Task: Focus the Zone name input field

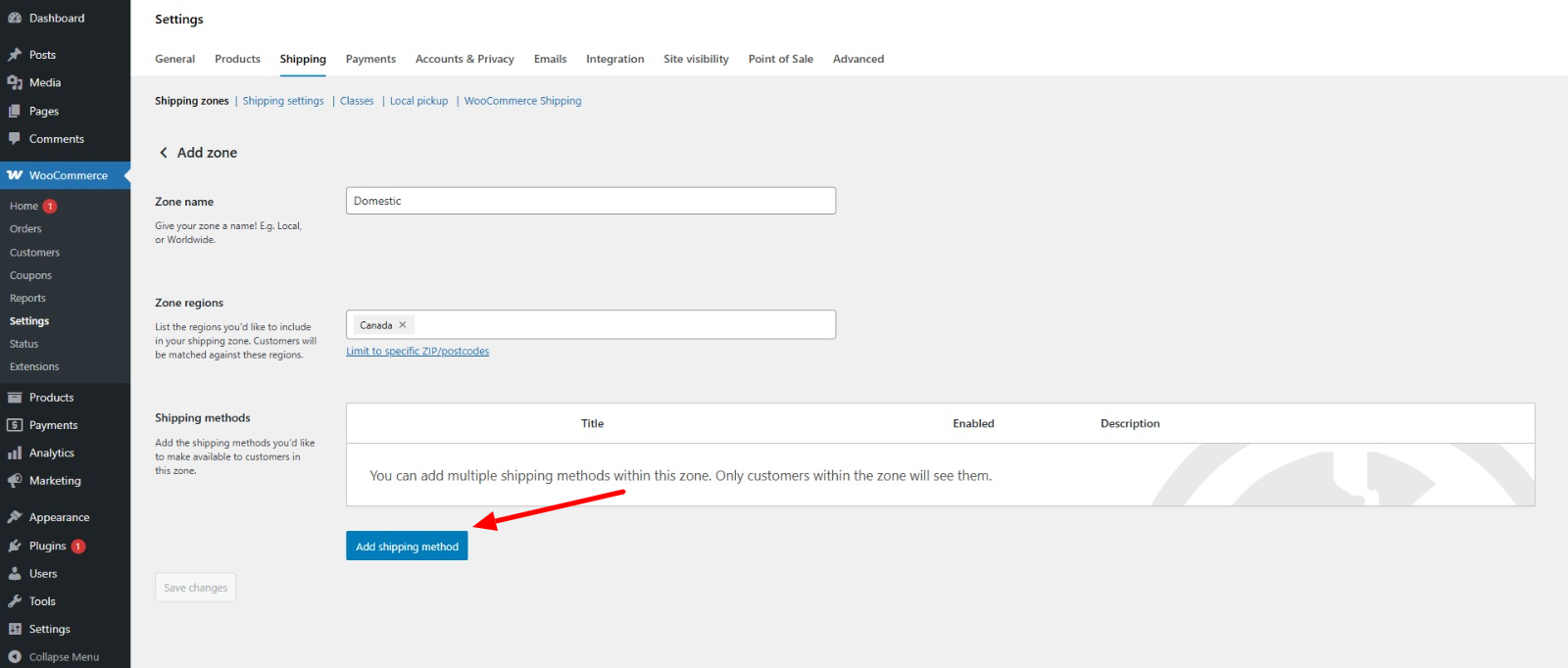Action: pos(591,201)
